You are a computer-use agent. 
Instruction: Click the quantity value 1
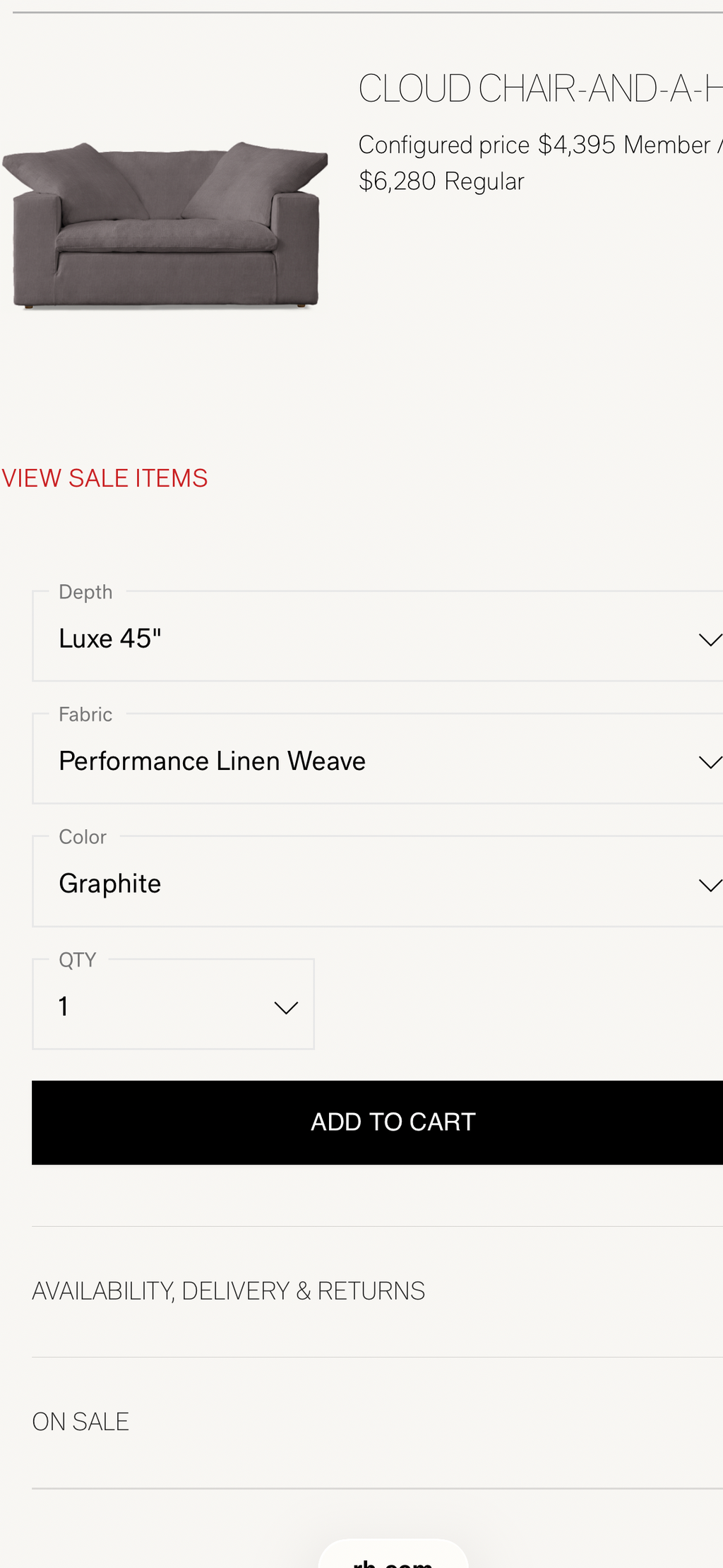[x=64, y=1006]
